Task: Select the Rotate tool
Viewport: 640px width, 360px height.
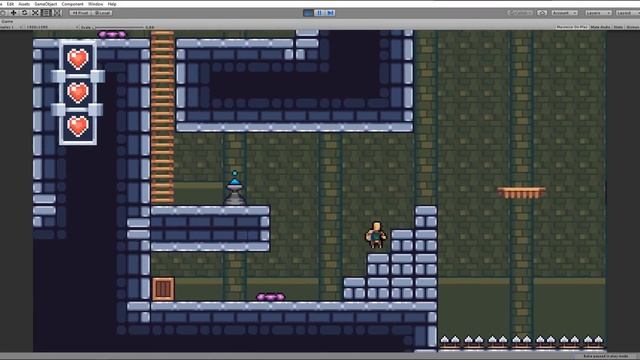Action: (x=24, y=13)
